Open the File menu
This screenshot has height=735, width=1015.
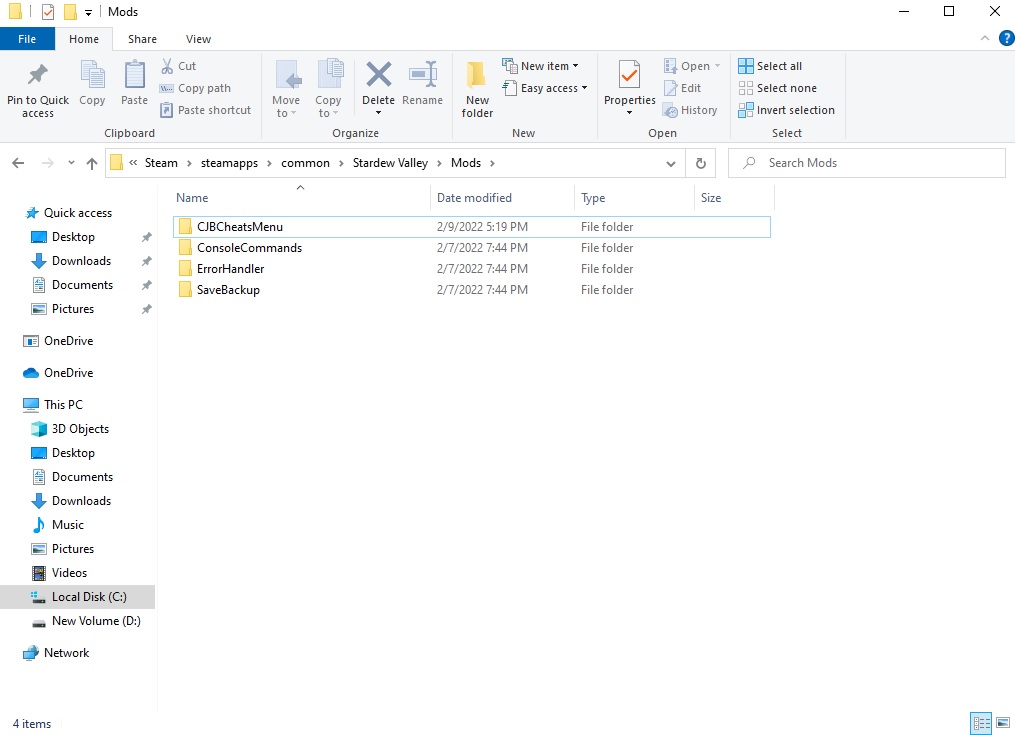27,39
